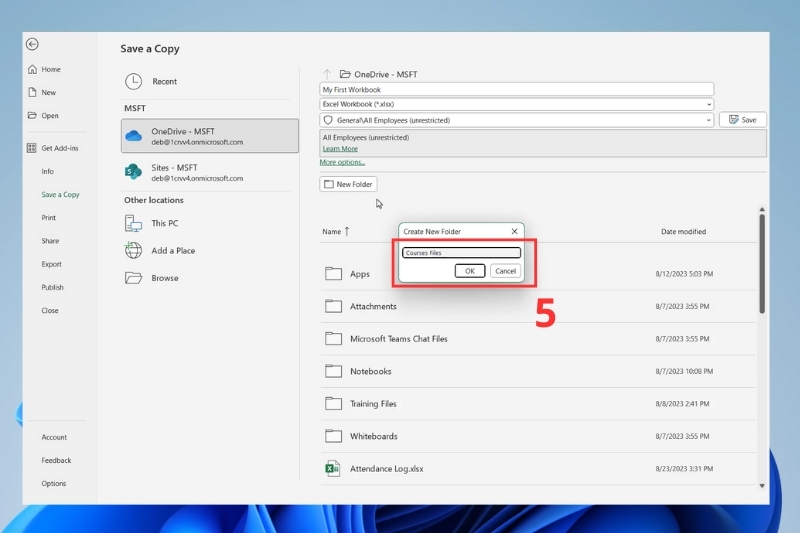Open the Learn More link
This screenshot has width=800, height=533.
click(340, 148)
